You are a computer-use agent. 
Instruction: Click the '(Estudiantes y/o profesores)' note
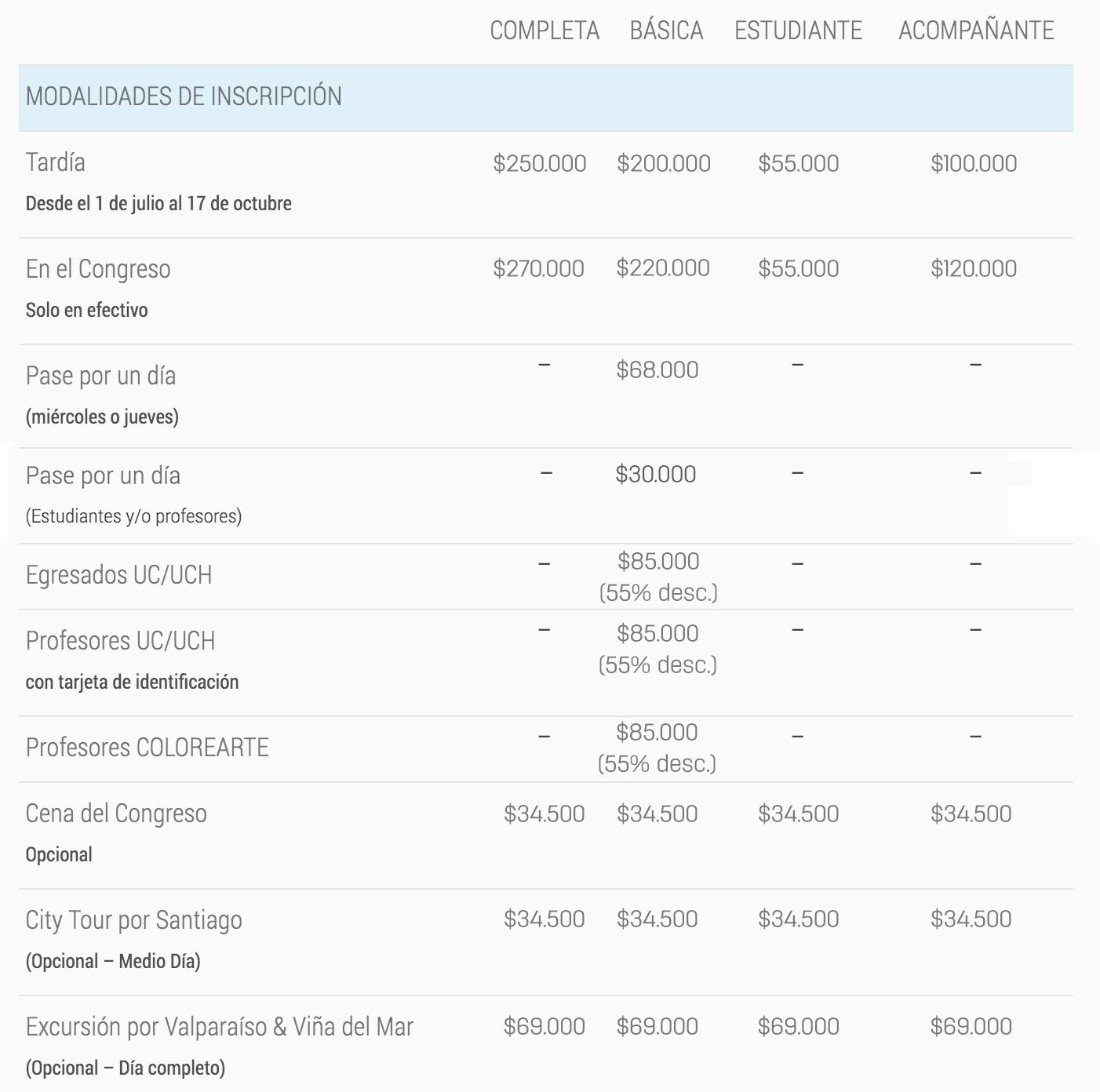[x=133, y=516]
